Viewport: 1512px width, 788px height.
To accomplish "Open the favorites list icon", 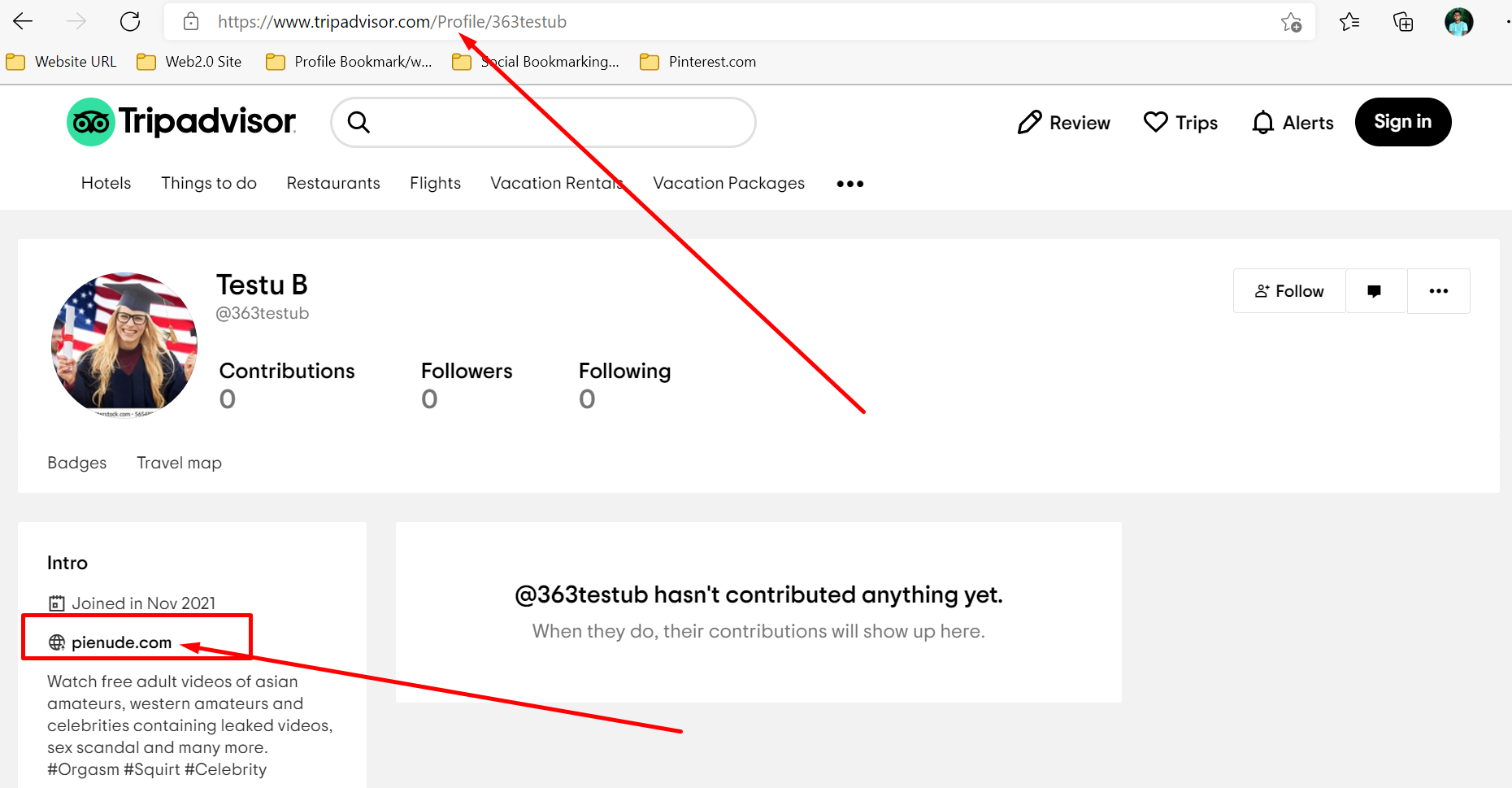I will coord(1349,22).
